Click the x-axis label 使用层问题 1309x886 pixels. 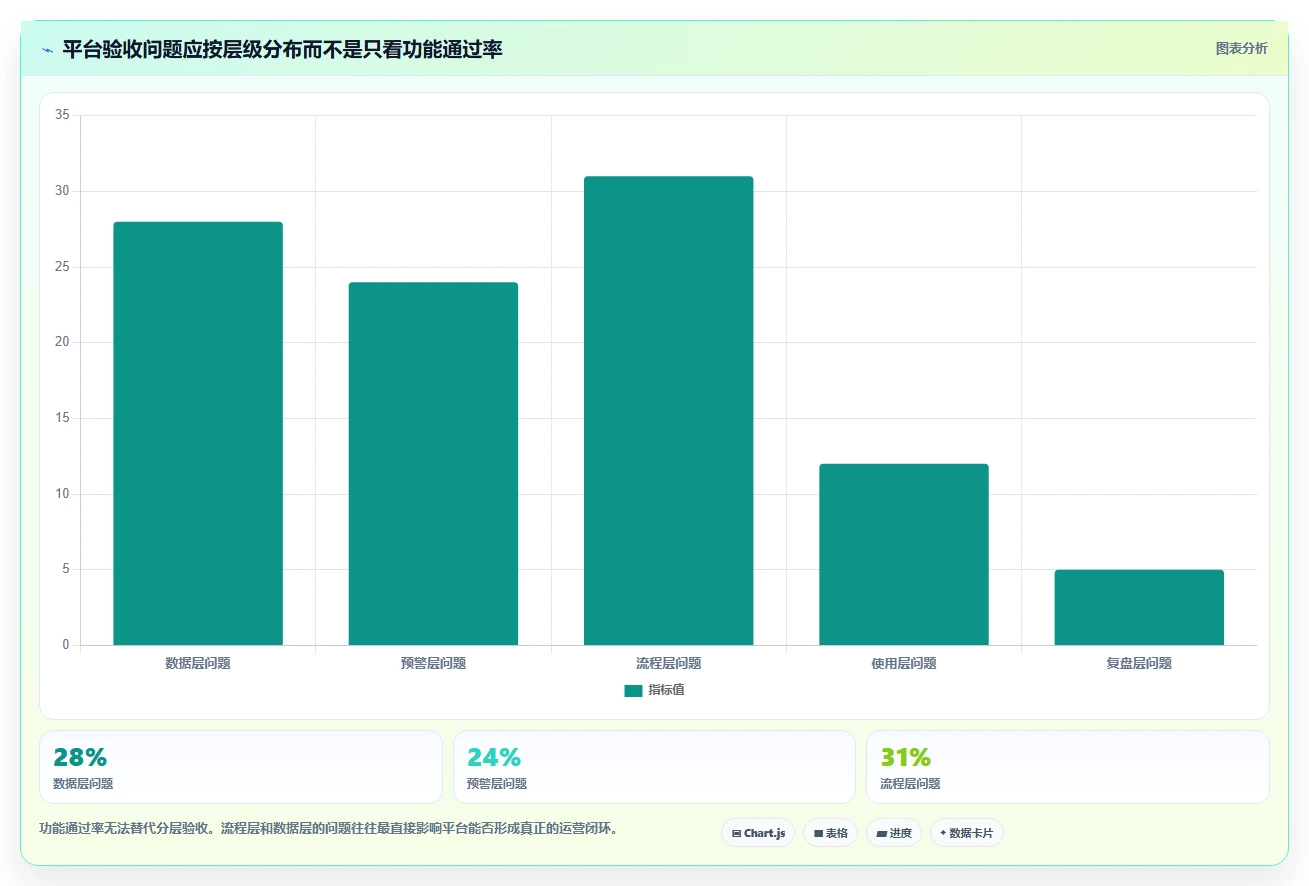click(x=904, y=663)
